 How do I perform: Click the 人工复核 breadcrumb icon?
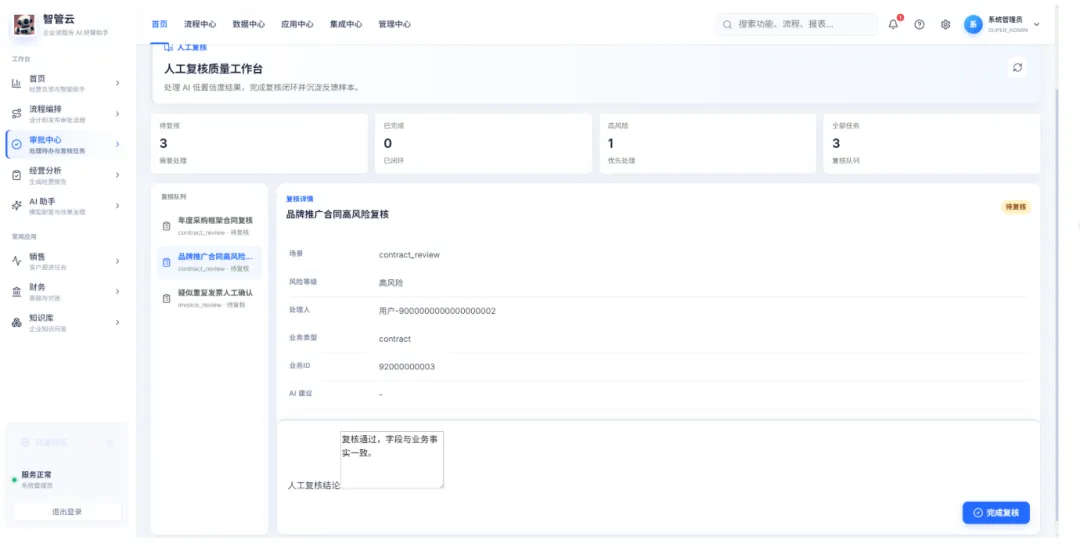pos(168,48)
